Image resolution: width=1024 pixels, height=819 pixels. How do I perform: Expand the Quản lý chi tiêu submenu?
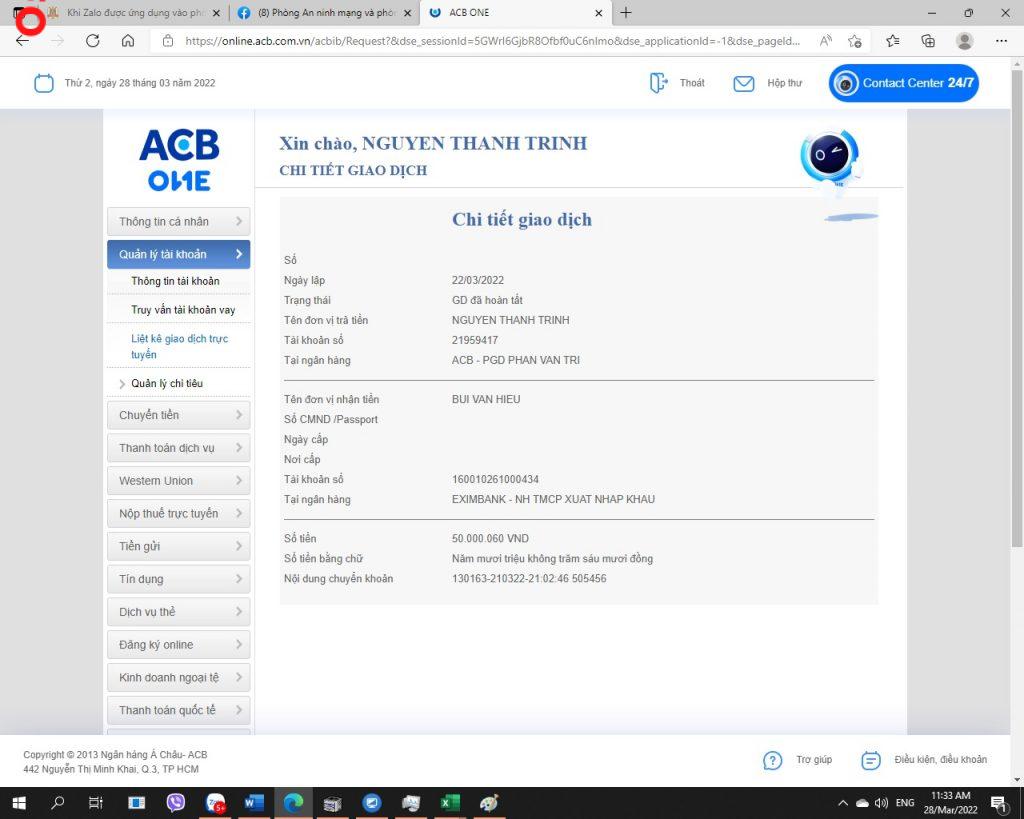click(x=167, y=384)
